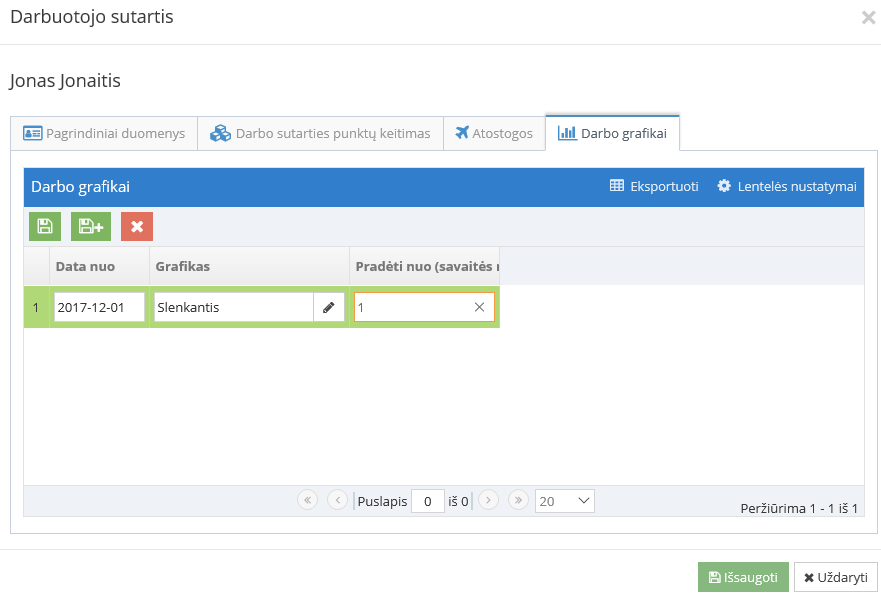Switch to the Atostogos tab
The width and height of the screenshot is (881, 596).
point(494,133)
